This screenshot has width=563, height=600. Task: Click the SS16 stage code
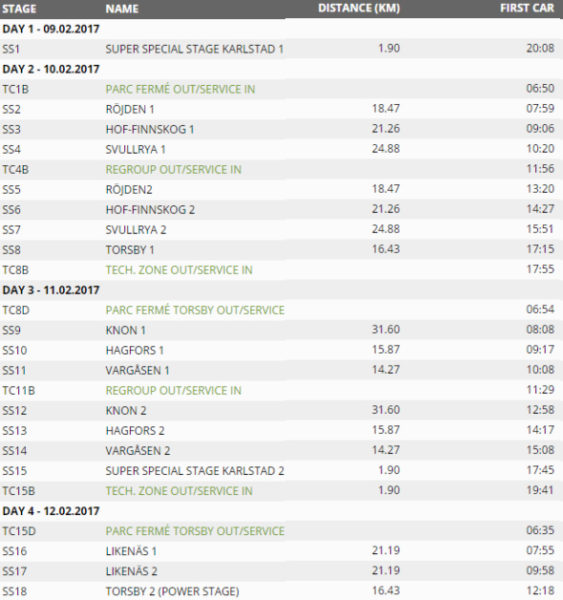pos(15,551)
